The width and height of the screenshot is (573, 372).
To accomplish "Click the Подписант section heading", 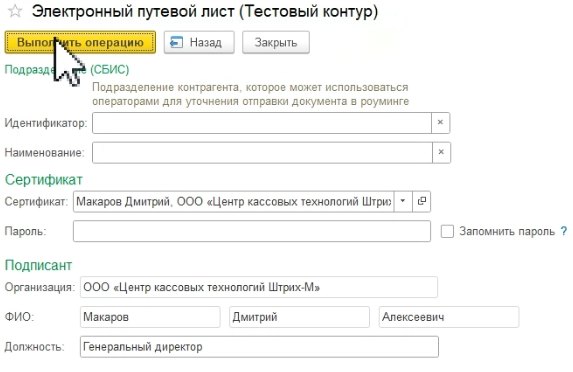I will [x=38, y=265].
